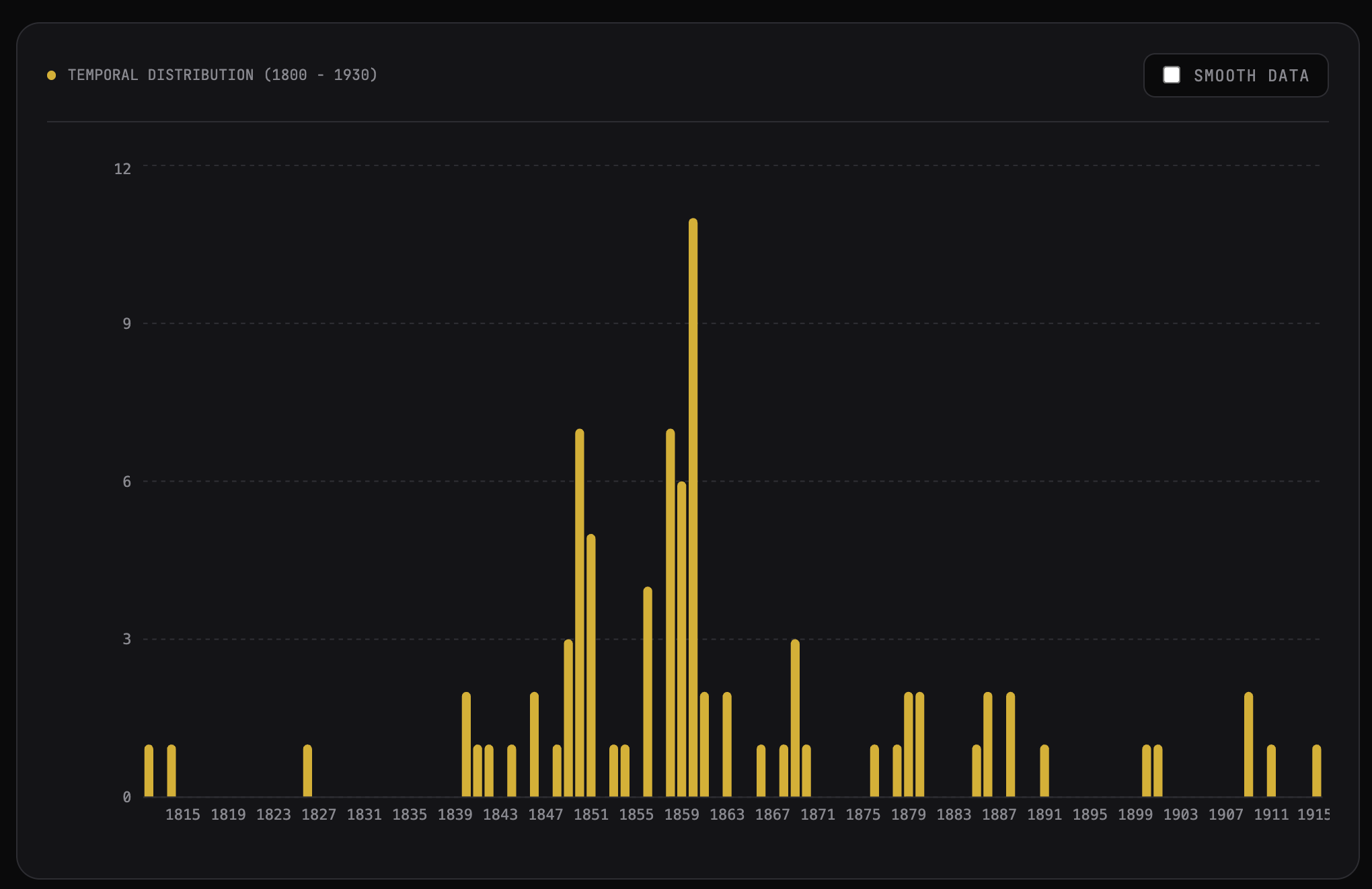This screenshot has width=1372, height=889.
Task: Enable the Smooth Data checkbox
Action: (x=1172, y=75)
